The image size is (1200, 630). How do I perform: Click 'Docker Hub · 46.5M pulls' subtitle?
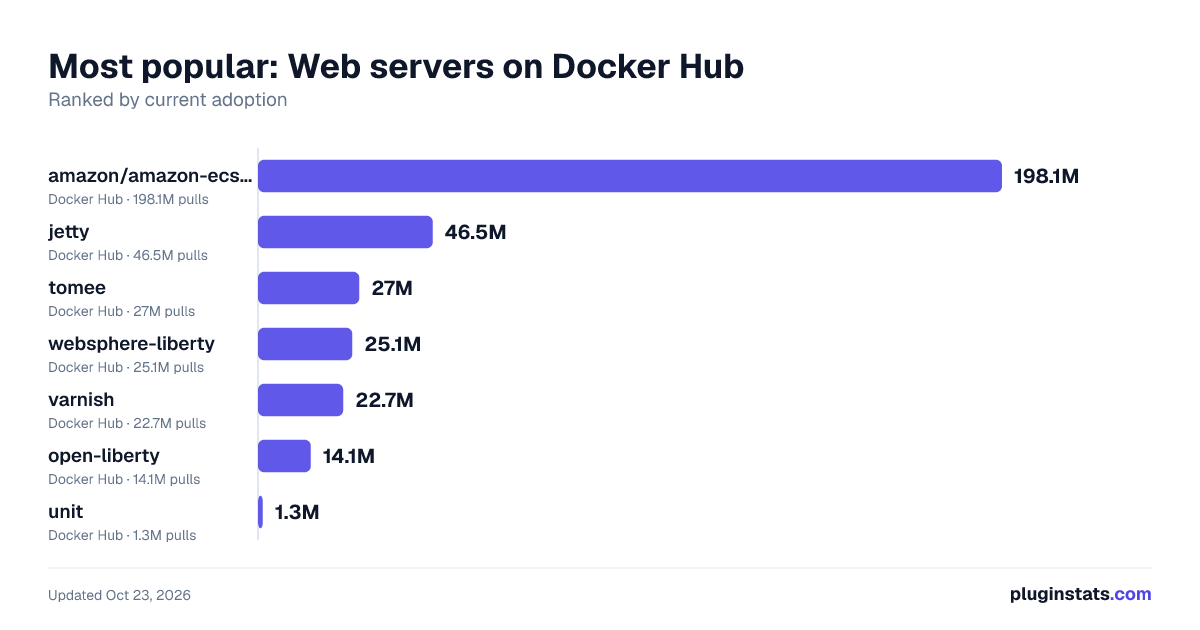point(128,255)
